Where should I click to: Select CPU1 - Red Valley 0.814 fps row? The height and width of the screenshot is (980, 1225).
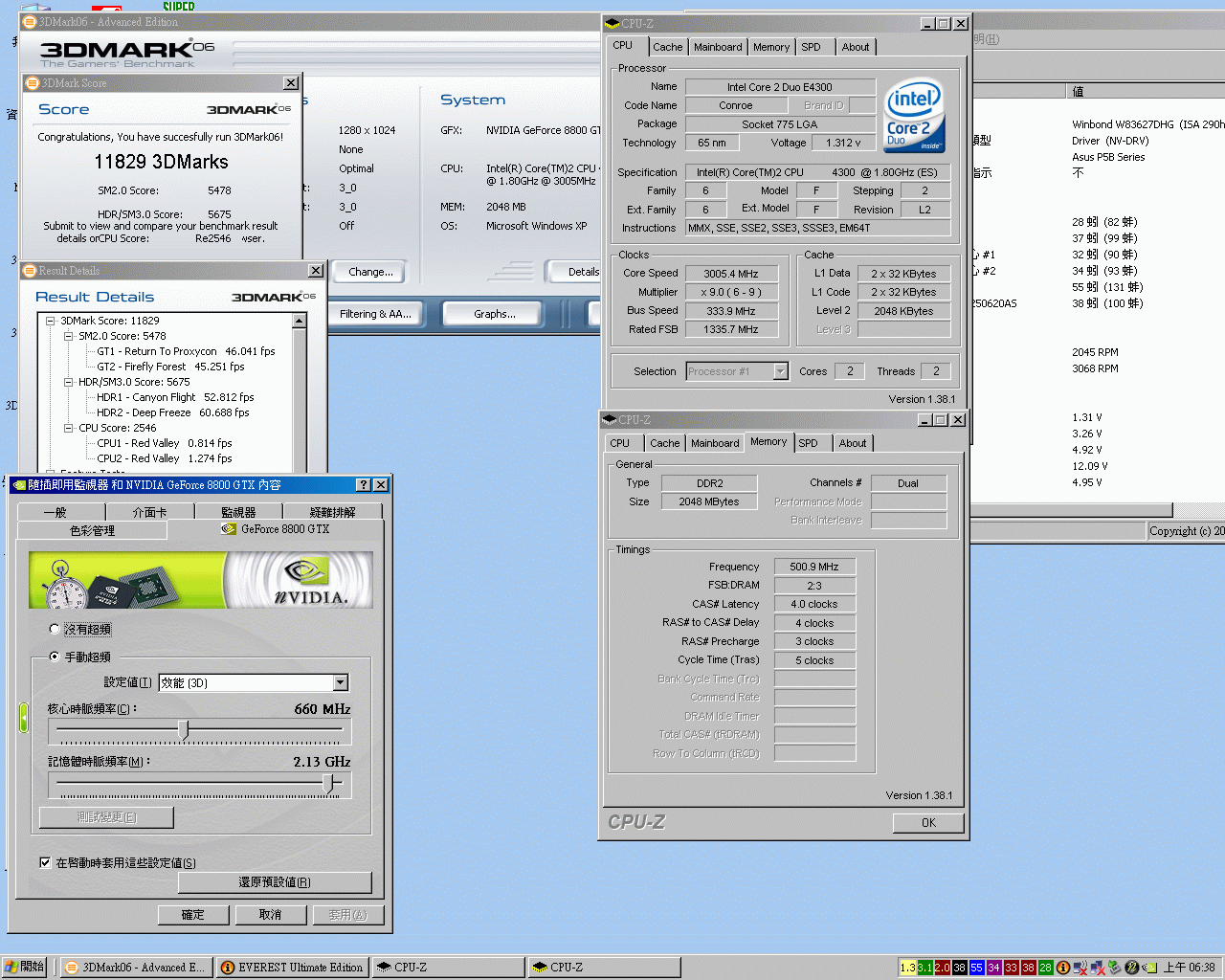pos(165,443)
